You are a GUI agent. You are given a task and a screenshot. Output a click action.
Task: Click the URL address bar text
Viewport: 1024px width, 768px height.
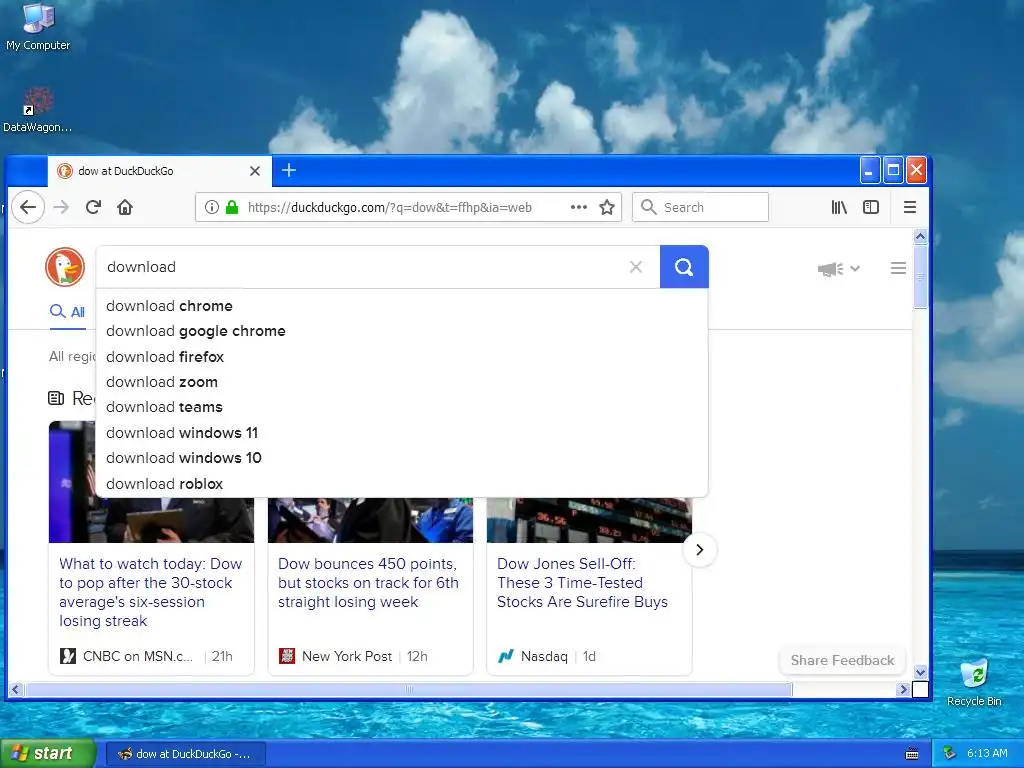(x=390, y=207)
